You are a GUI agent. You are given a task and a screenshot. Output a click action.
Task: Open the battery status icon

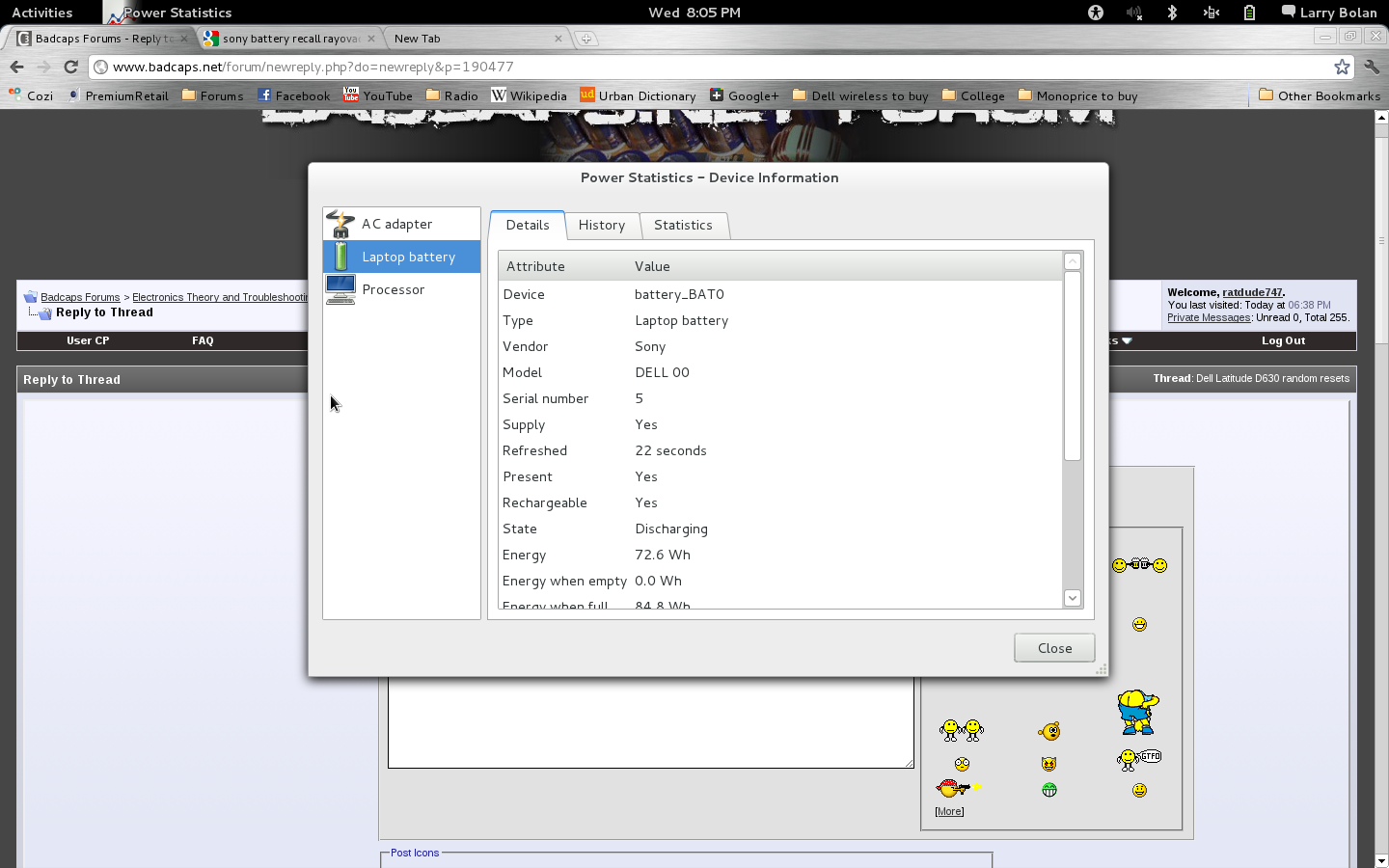pos(1249,13)
